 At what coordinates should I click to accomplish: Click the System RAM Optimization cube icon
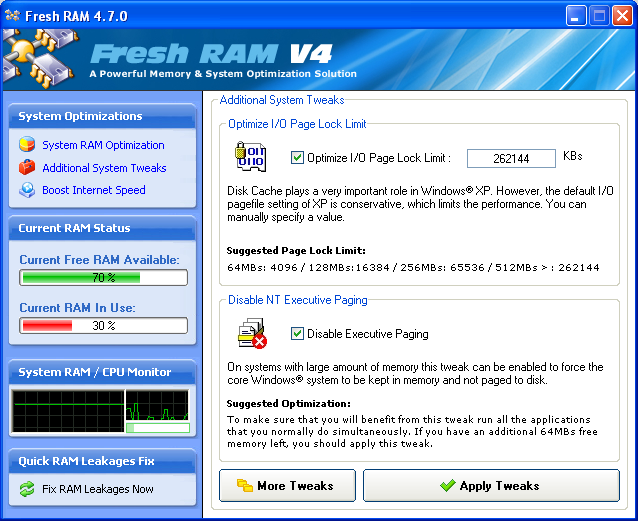pos(27,144)
